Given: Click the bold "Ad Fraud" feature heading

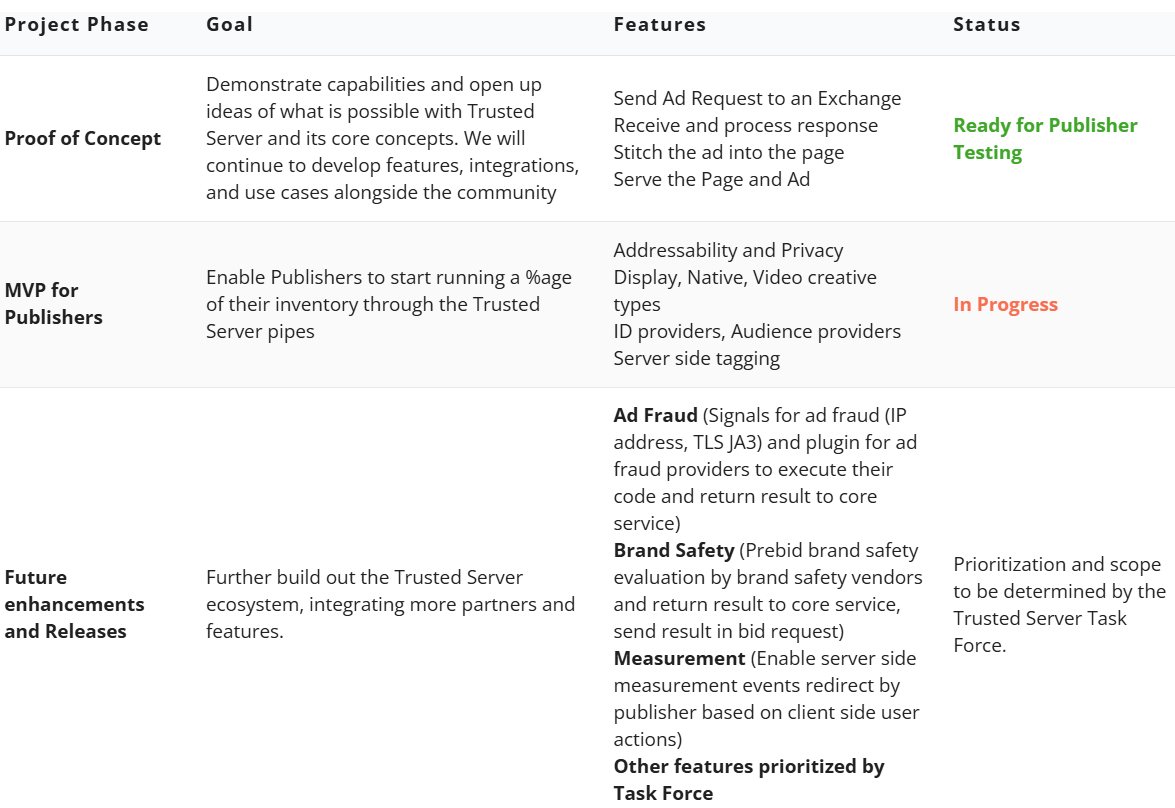Looking at the screenshot, I should point(655,416).
